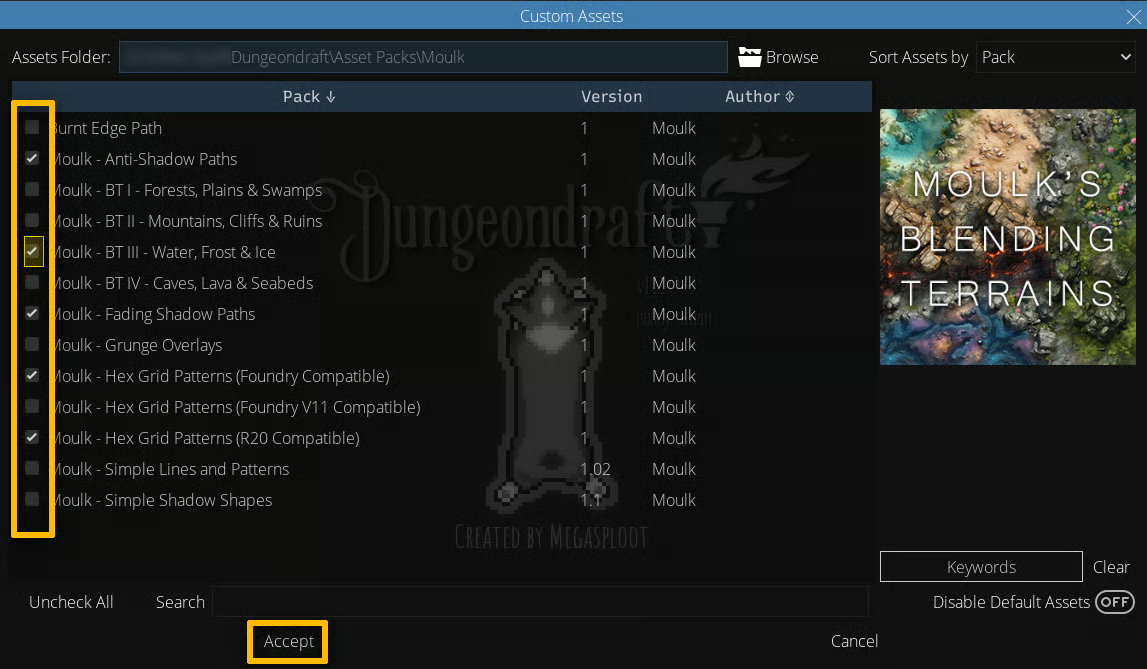Toggle Disable Default Assets switch

point(1114,602)
